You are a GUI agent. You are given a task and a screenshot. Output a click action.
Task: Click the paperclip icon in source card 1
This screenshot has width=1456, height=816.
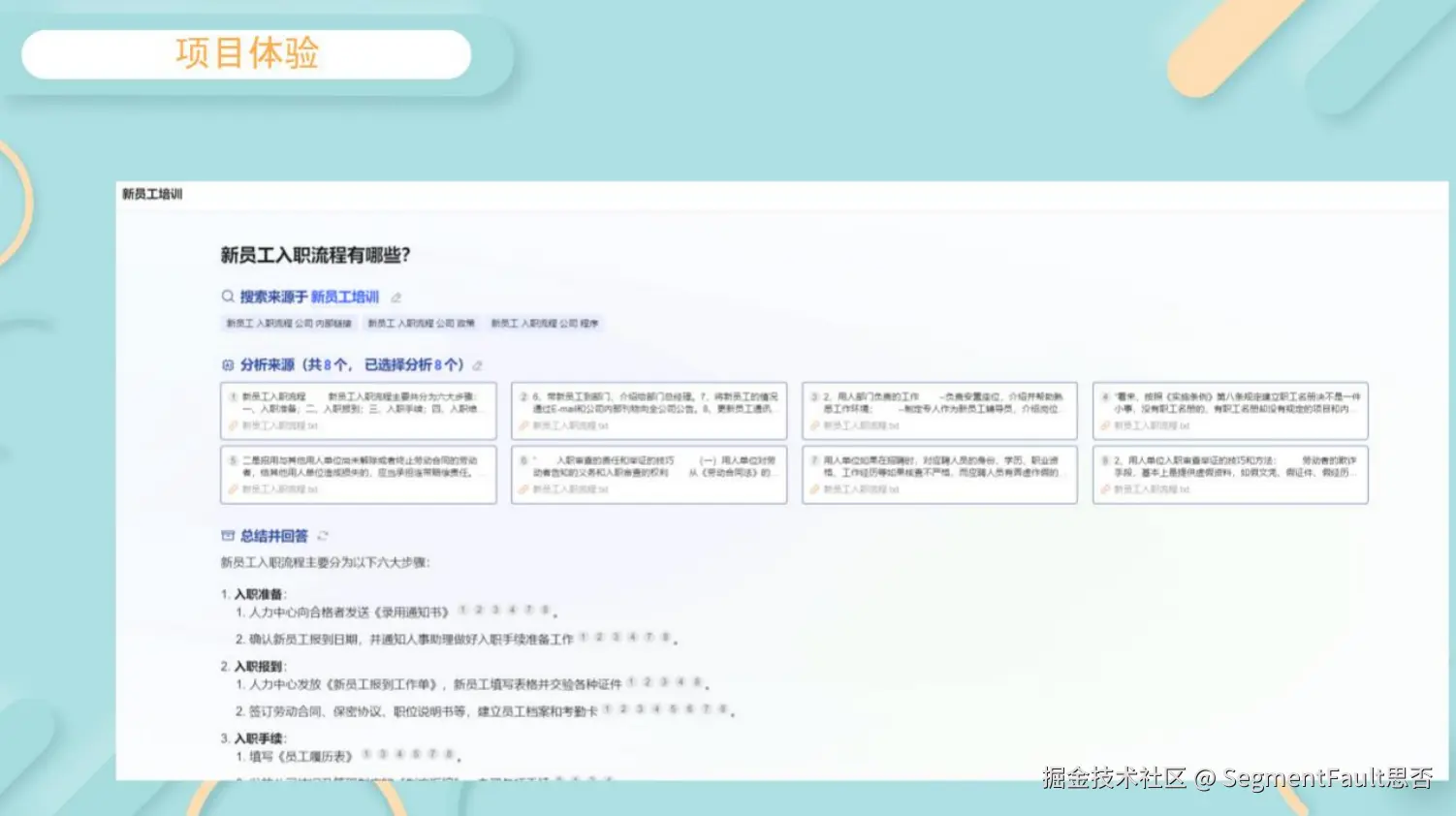[x=232, y=425]
